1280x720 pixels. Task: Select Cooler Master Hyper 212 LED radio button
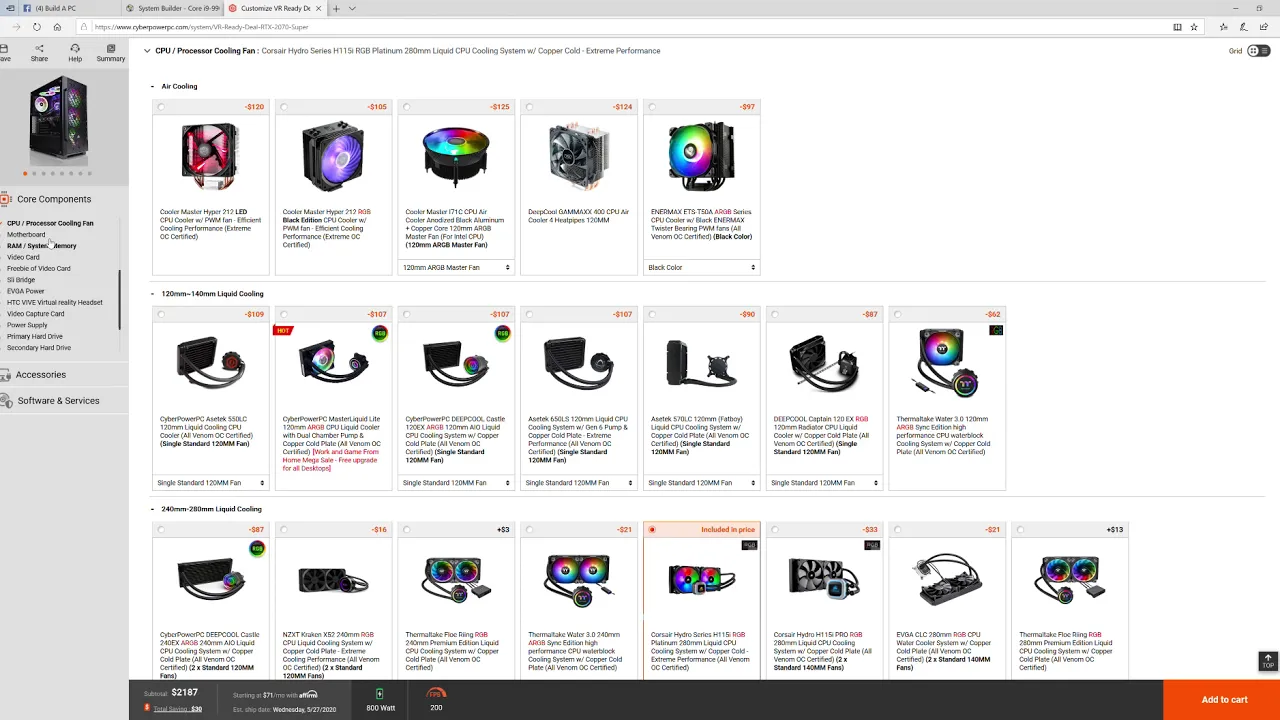click(x=161, y=107)
